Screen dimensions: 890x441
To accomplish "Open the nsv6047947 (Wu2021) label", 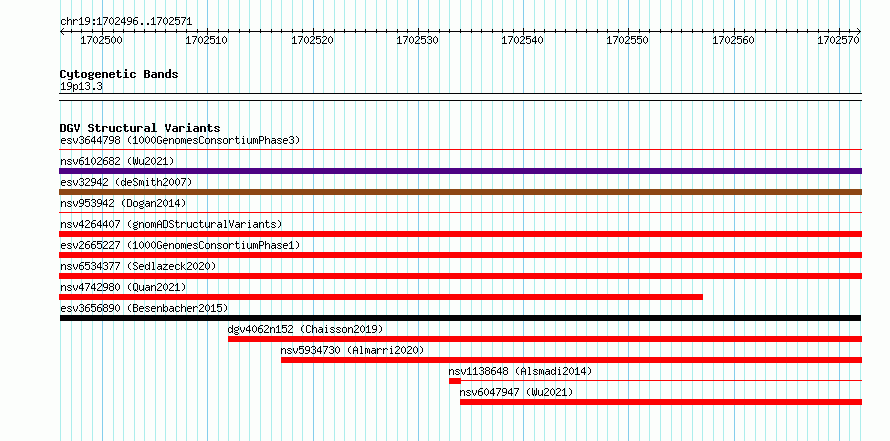I will tap(516, 392).
